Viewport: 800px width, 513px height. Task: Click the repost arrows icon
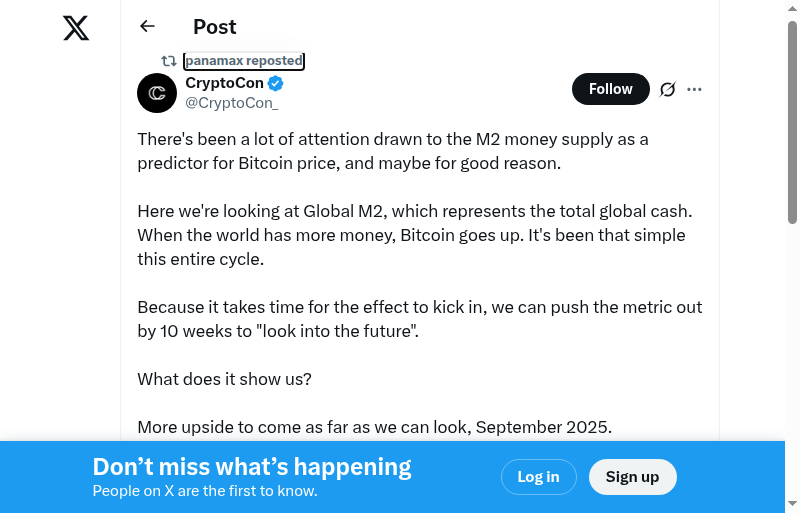pos(169,61)
